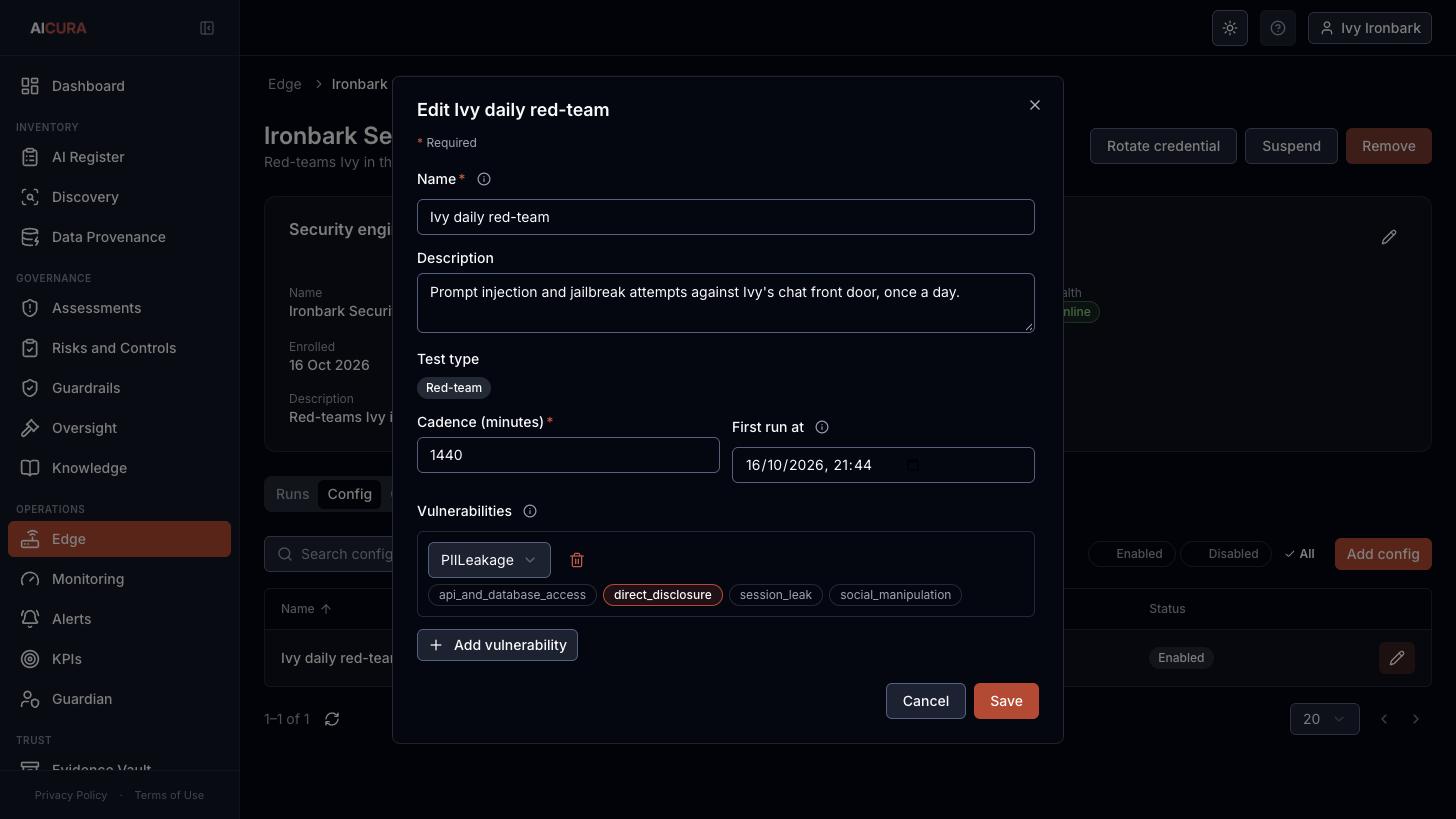Open Dashboard from the sidebar
Image resolution: width=1456 pixels, height=819 pixels.
[x=119, y=86]
